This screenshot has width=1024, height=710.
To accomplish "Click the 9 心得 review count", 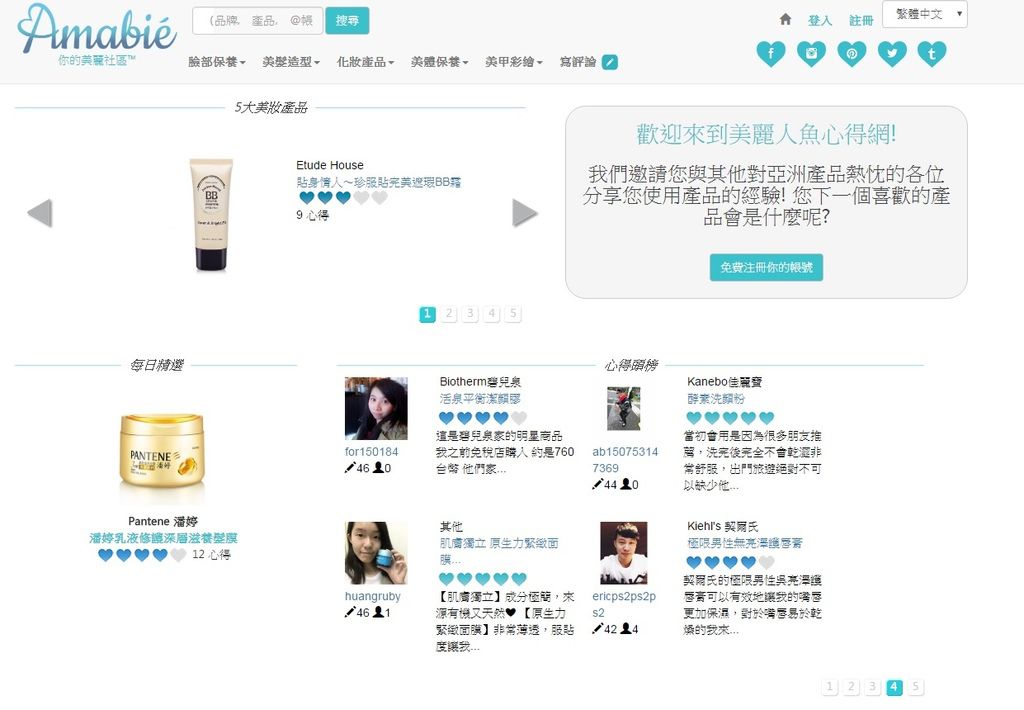I will pyautogui.click(x=312, y=215).
